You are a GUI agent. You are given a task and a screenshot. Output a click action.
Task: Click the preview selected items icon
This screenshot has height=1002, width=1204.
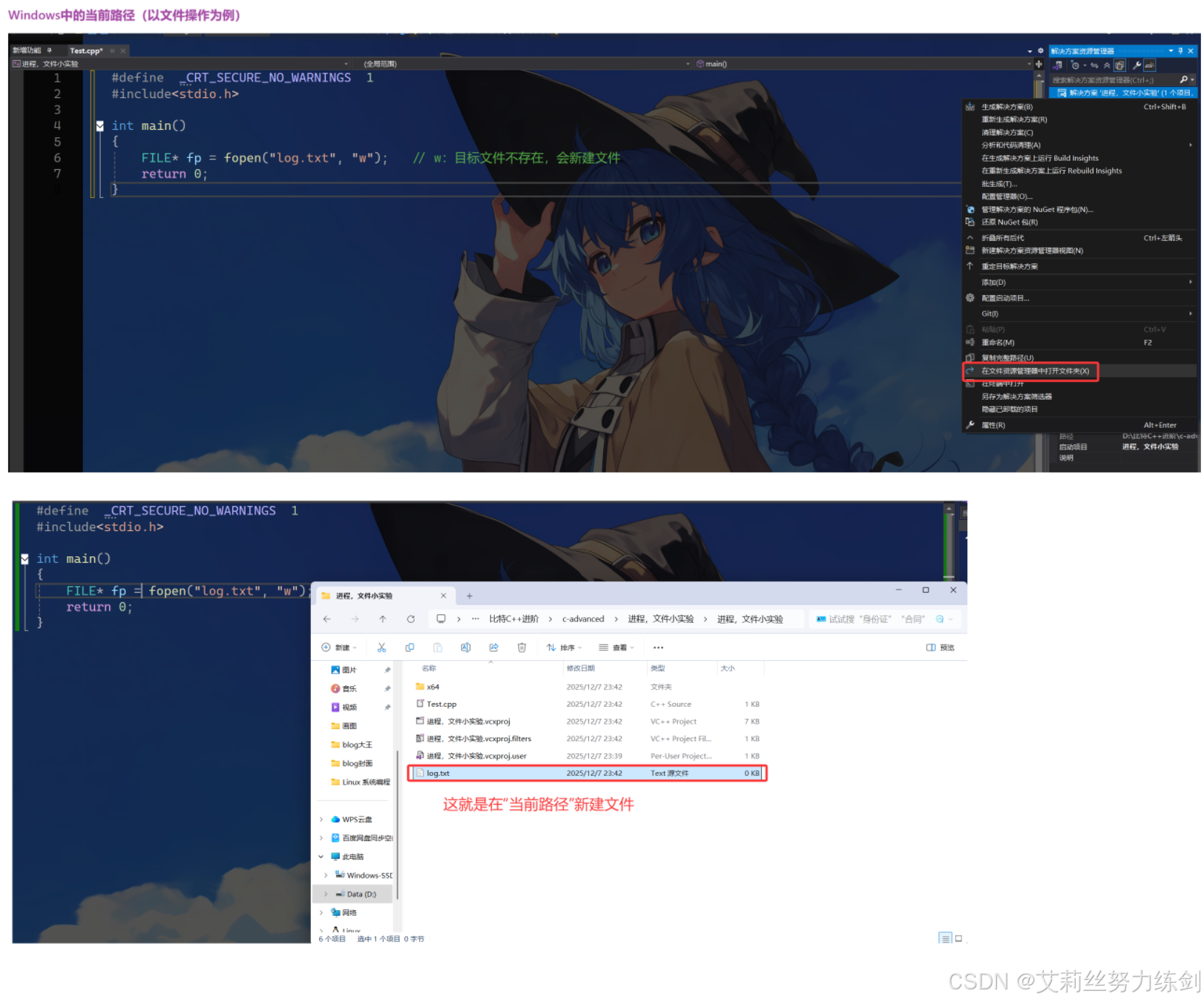click(x=1150, y=65)
